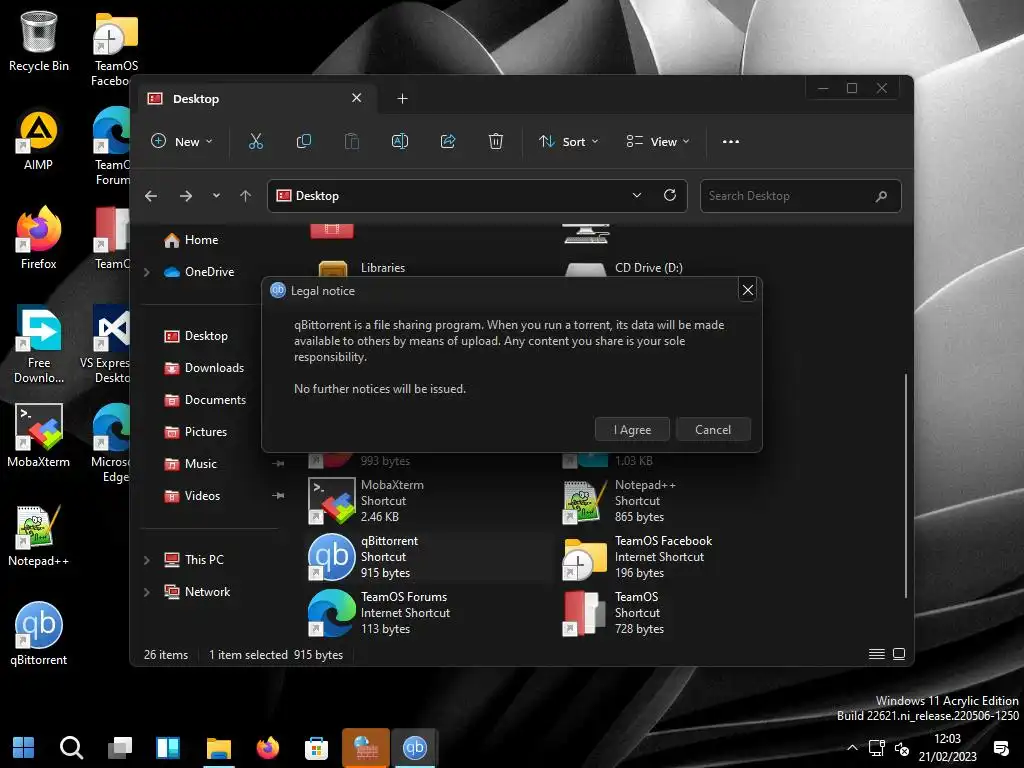The image size is (1024, 768).
Task: Open Music in the sidebar
Action: pos(191,464)
